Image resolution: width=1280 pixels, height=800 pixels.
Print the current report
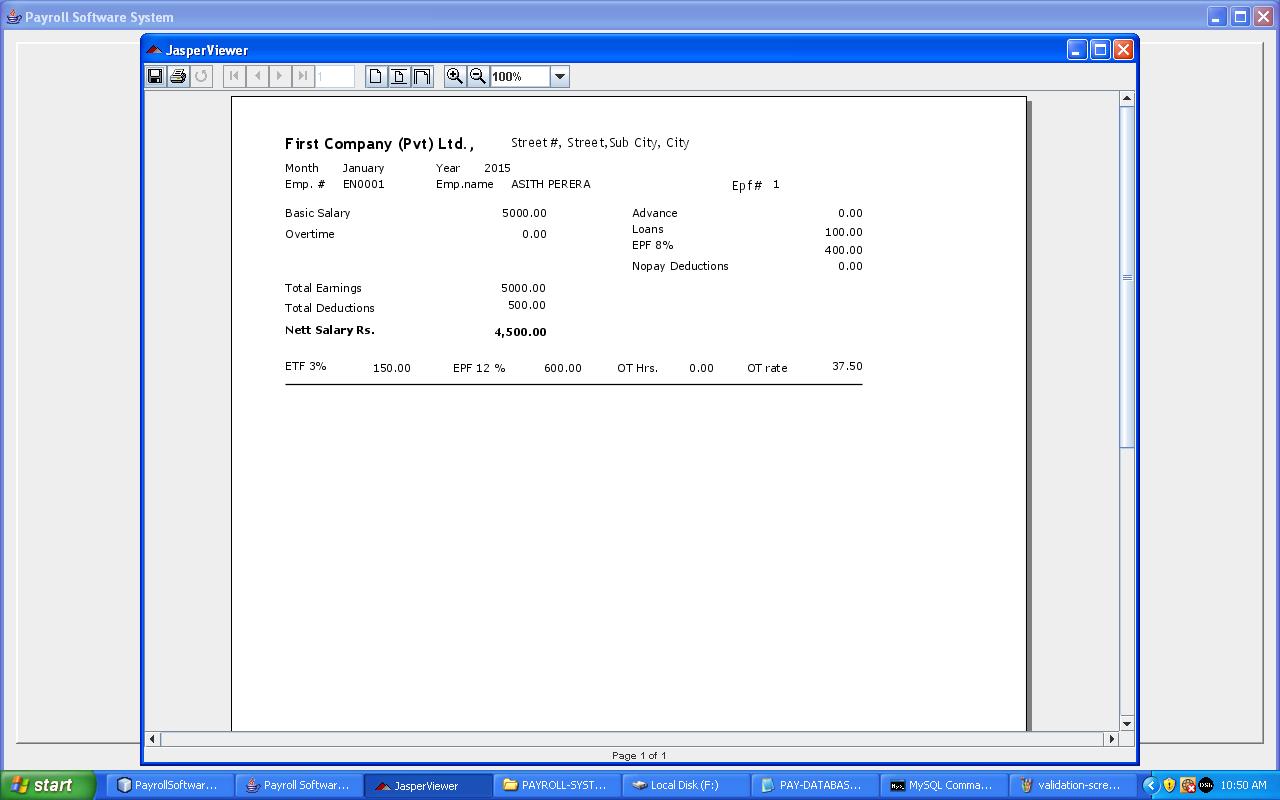point(179,76)
